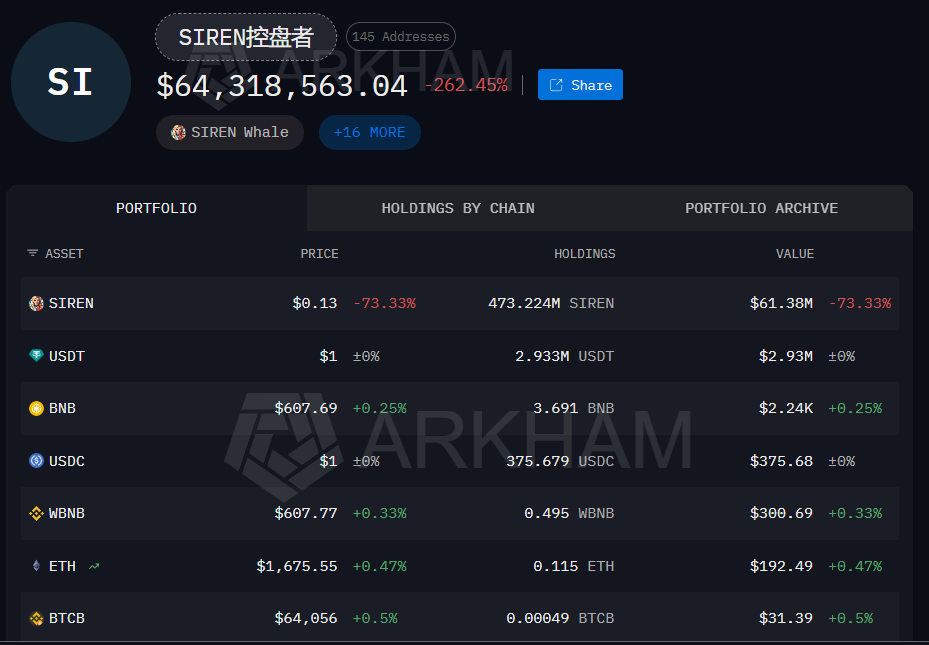
Task: Click the Share button
Action: tap(580, 85)
